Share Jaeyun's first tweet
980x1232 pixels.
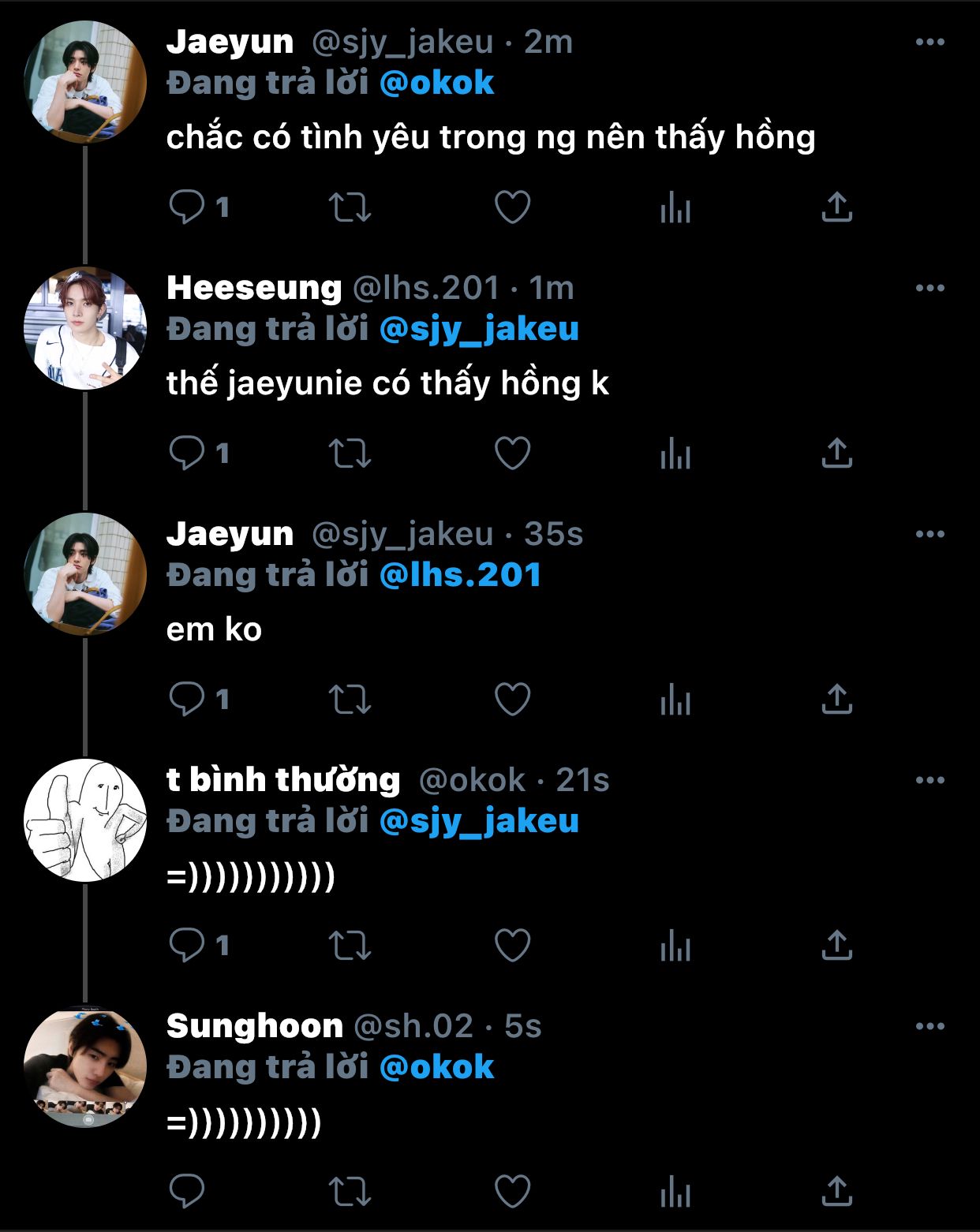click(x=836, y=207)
